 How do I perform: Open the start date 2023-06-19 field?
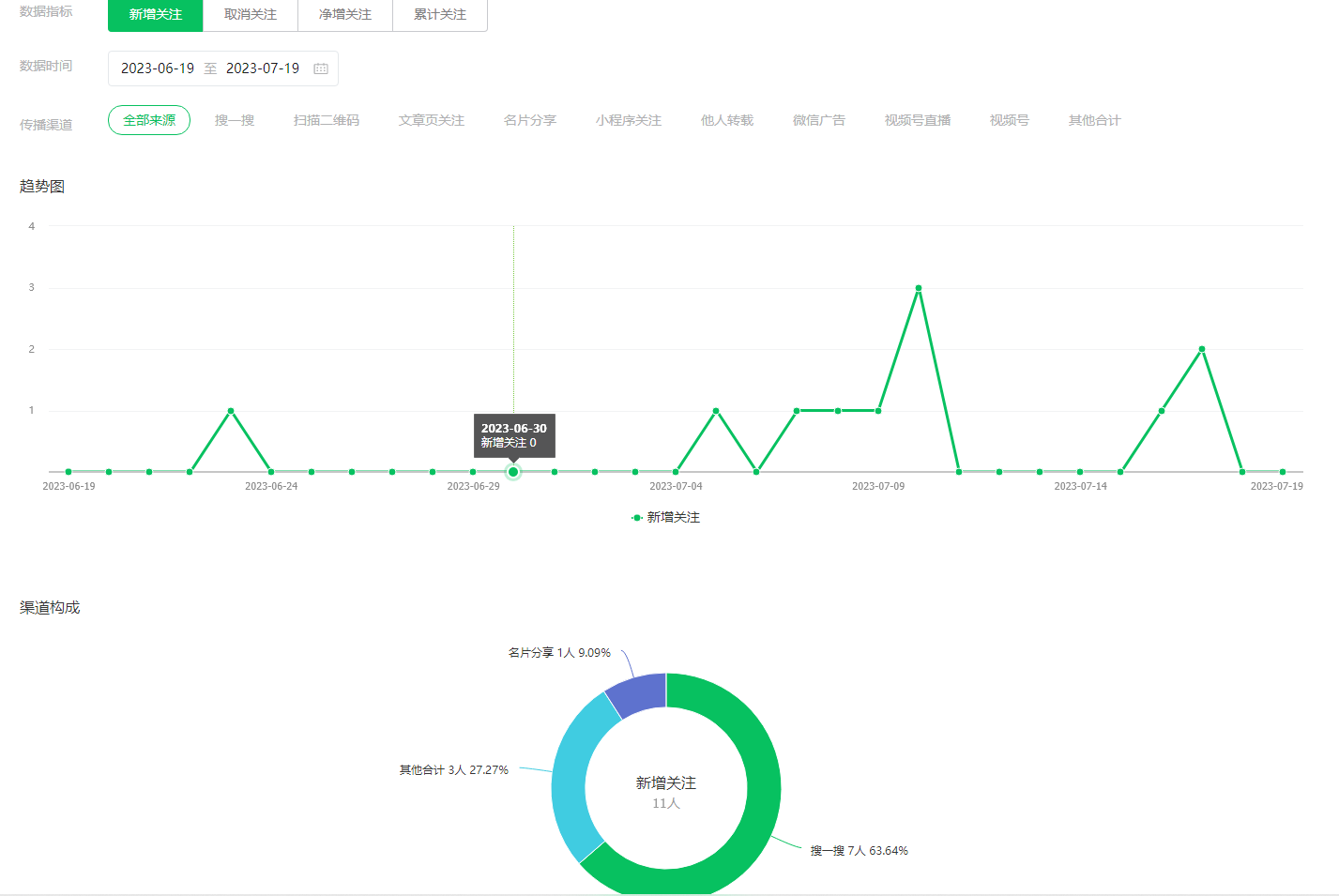[x=158, y=68]
